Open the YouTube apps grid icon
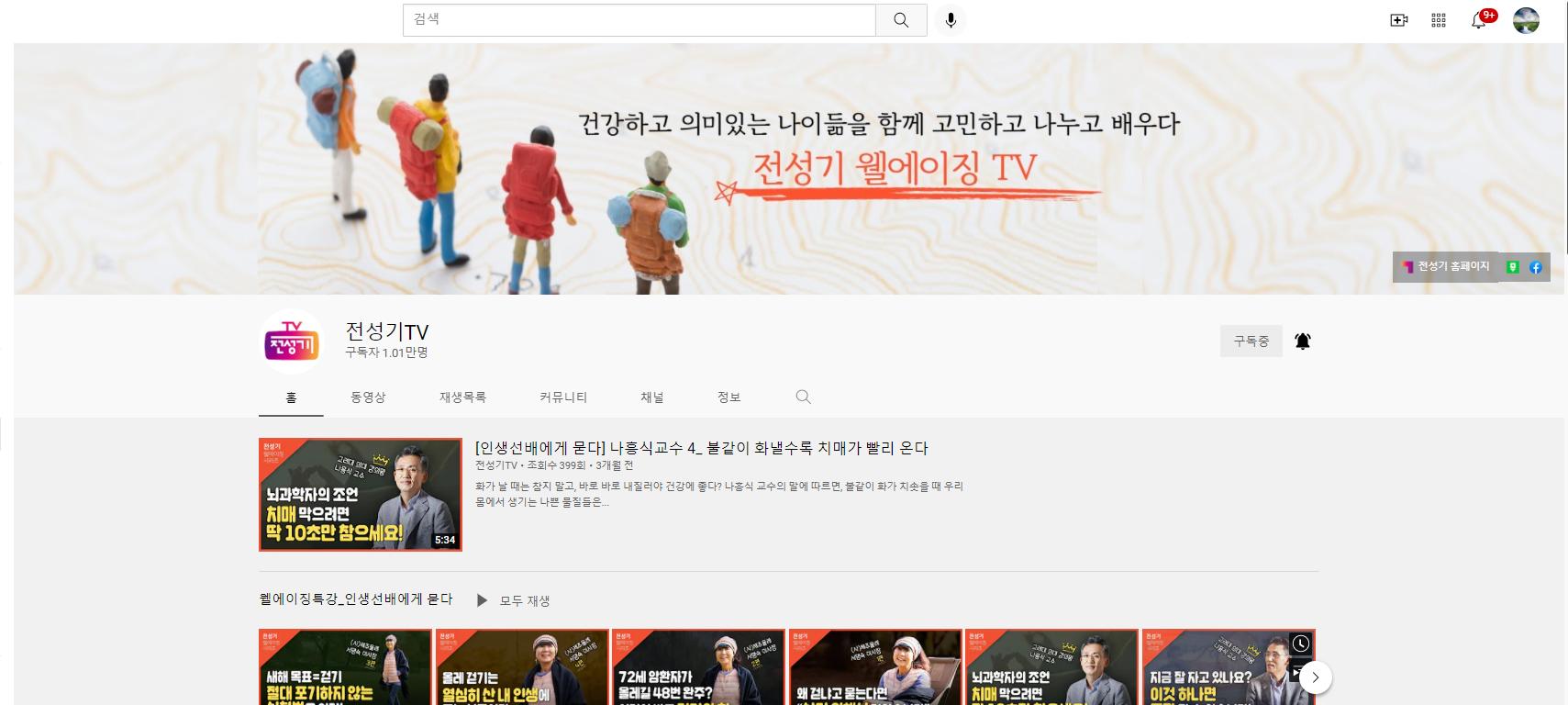This screenshot has width=1568, height=705. tap(1439, 20)
